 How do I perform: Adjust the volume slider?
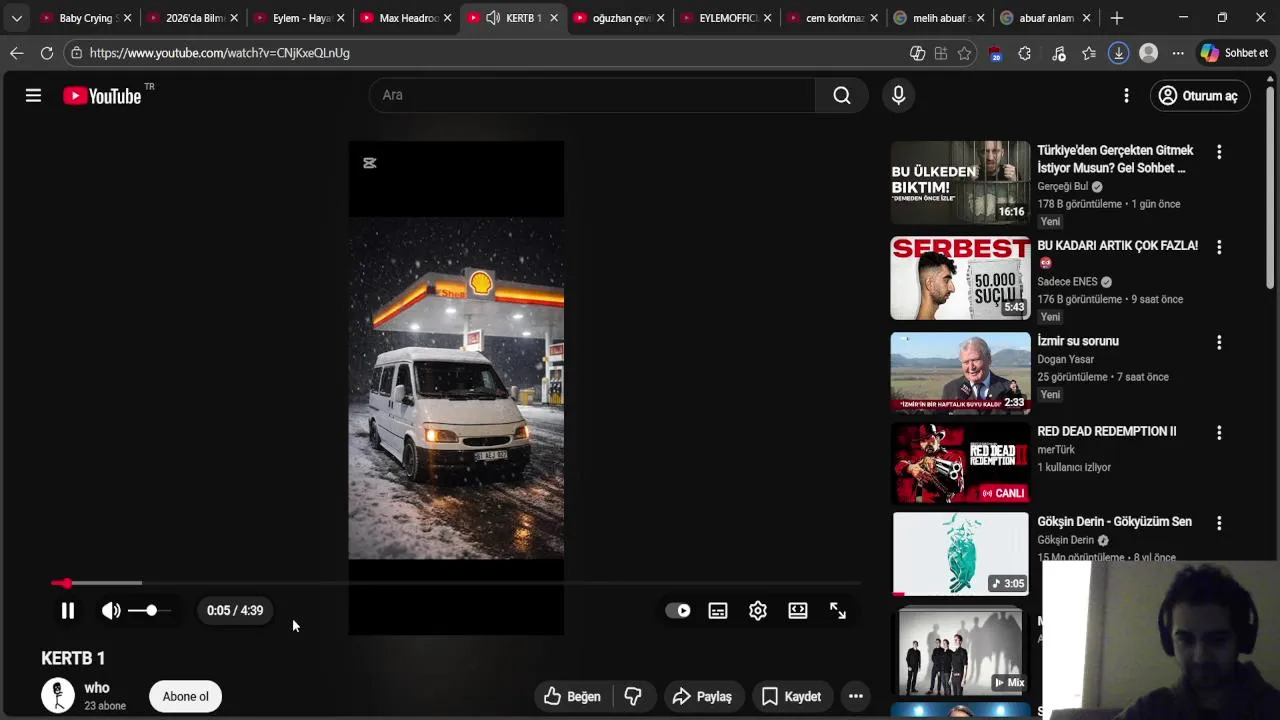[x=150, y=610]
